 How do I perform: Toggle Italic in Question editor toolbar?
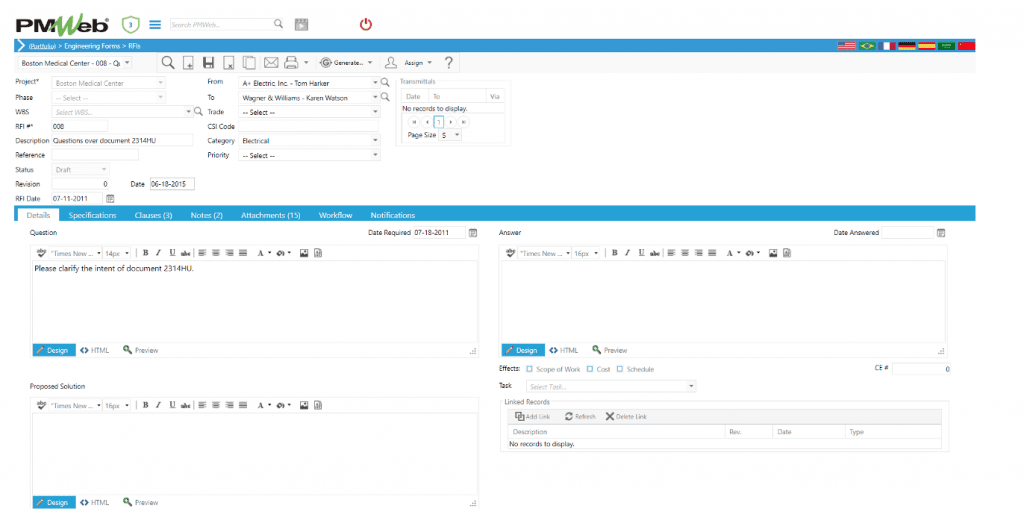pos(158,253)
